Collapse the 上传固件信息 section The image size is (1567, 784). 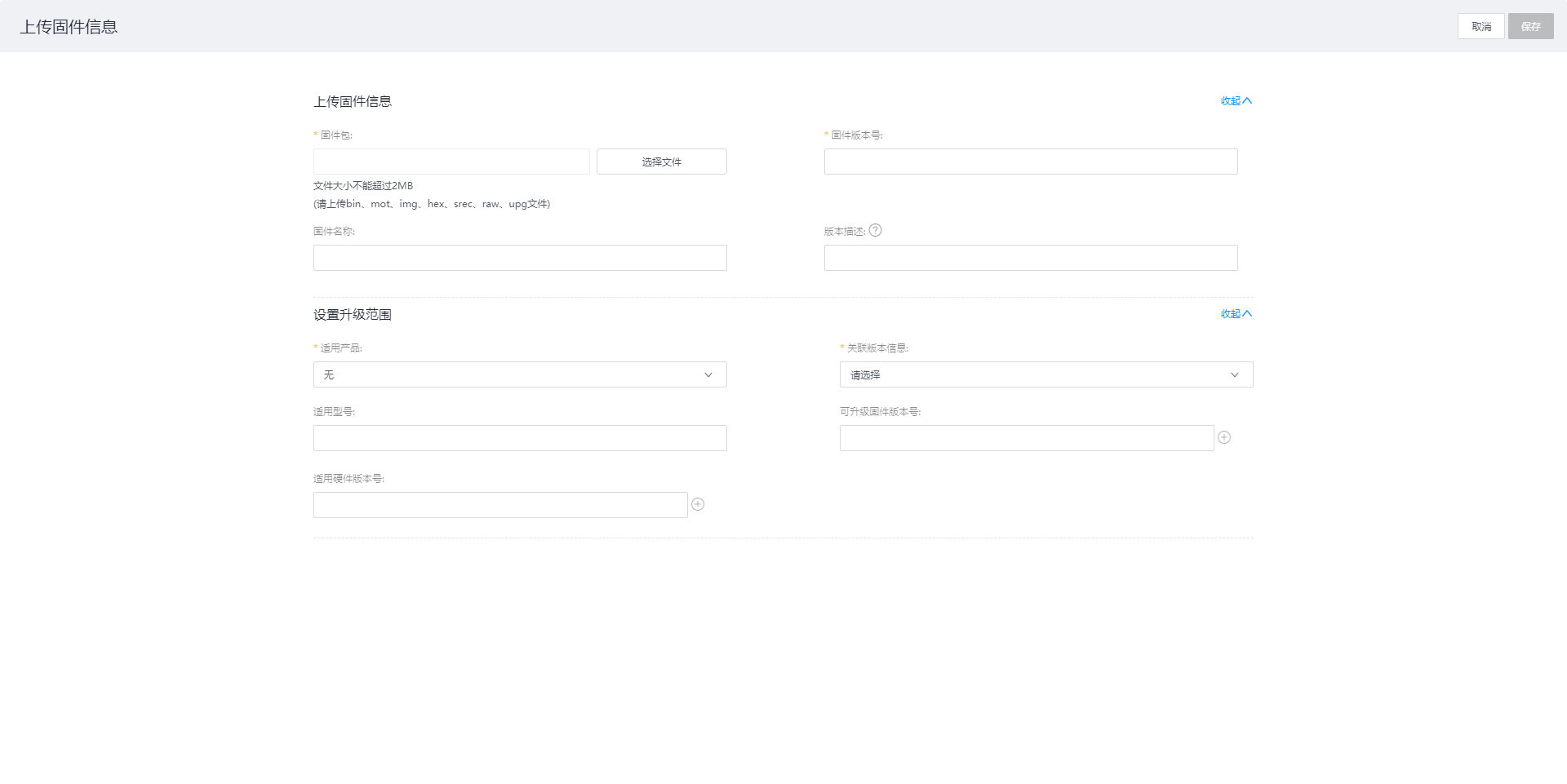point(1236,101)
